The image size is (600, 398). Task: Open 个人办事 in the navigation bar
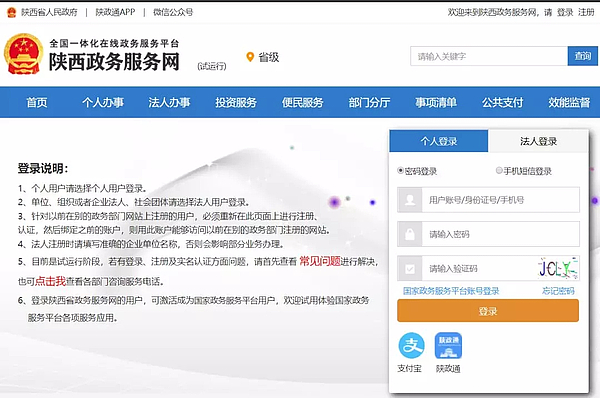[103, 102]
